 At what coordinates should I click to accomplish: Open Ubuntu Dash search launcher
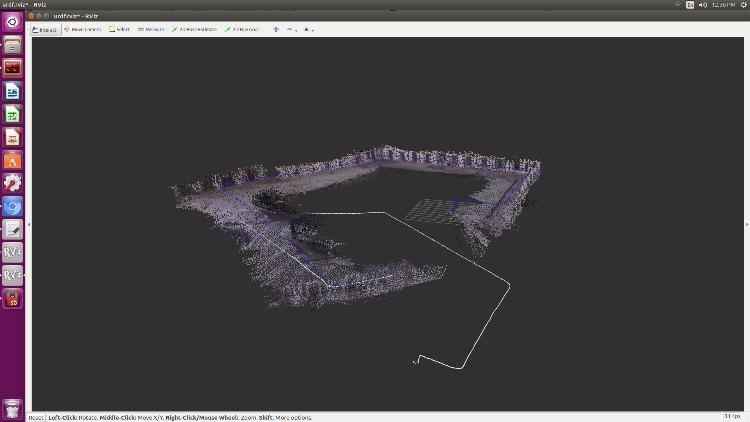(13, 23)
